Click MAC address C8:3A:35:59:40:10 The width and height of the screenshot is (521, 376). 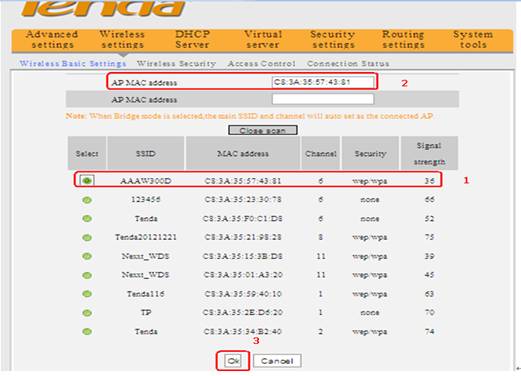(243, 294)
